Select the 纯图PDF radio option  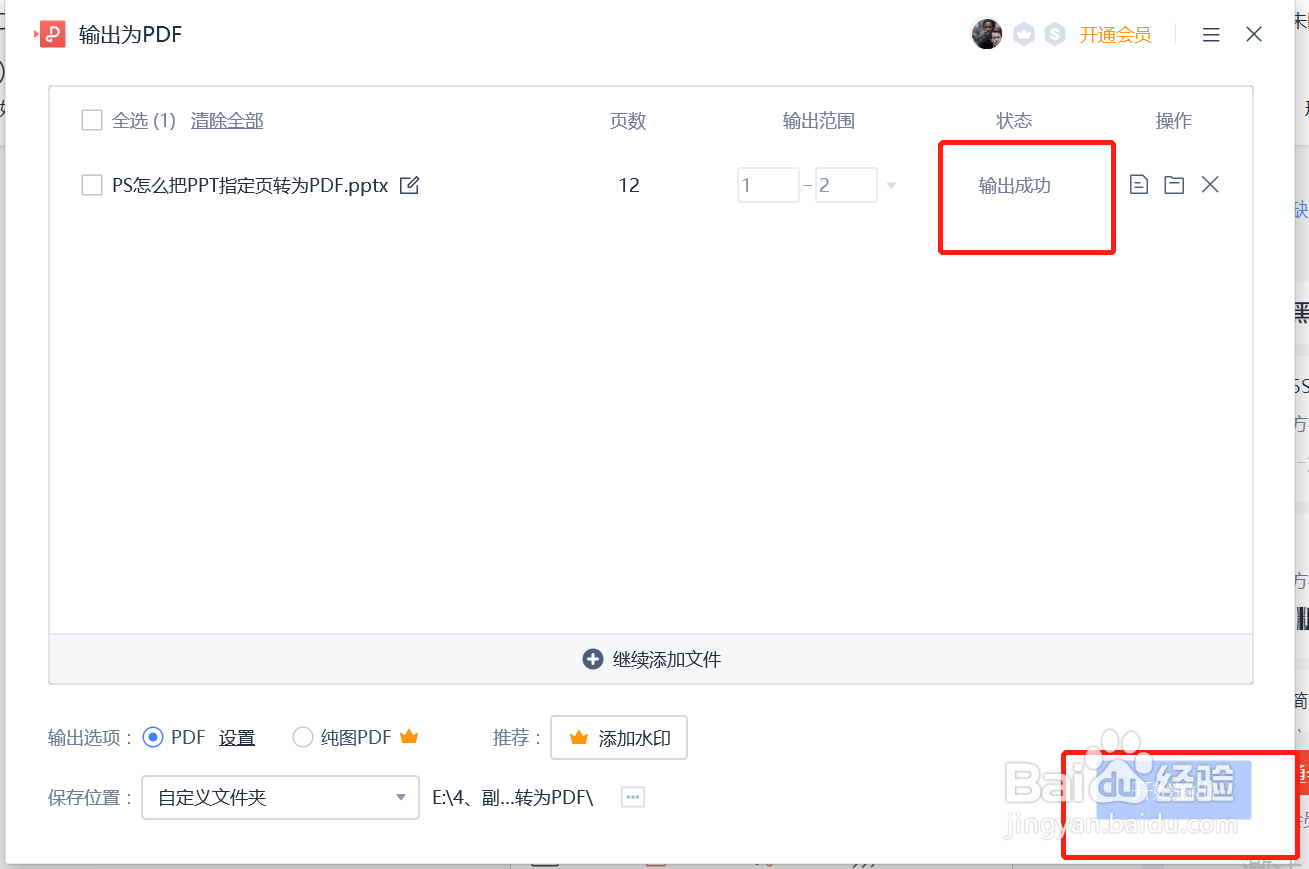pyautogui.click(x=303, y=738)
